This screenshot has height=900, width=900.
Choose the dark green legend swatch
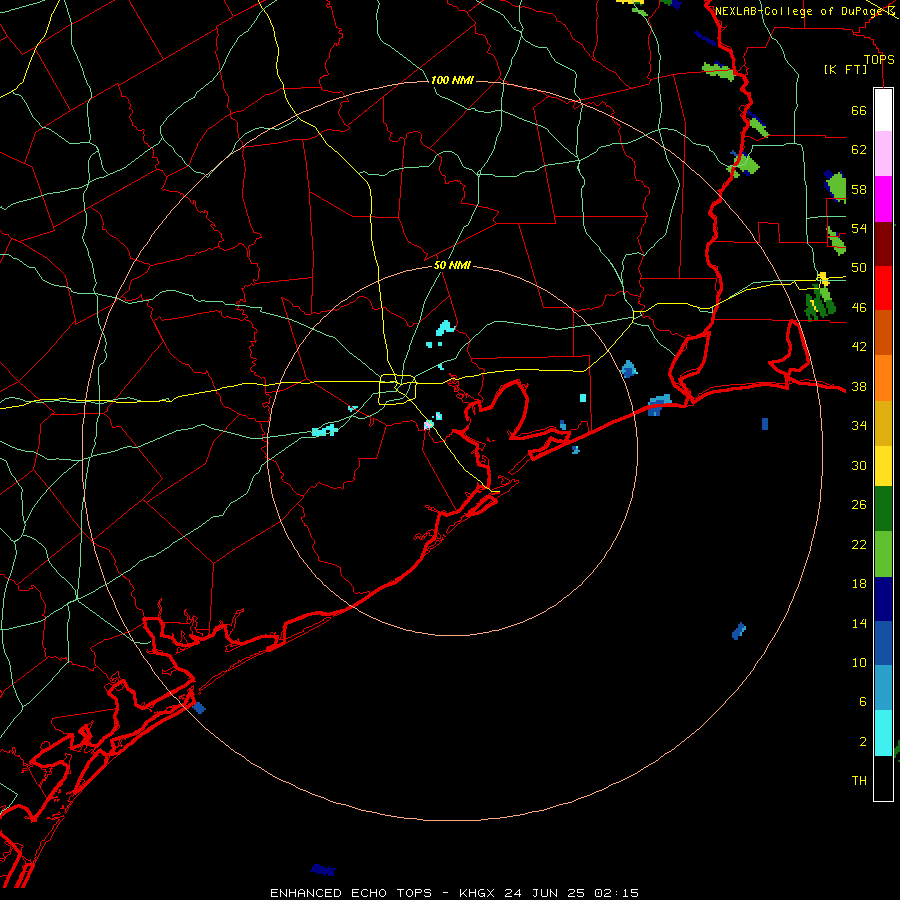(883, 509)
